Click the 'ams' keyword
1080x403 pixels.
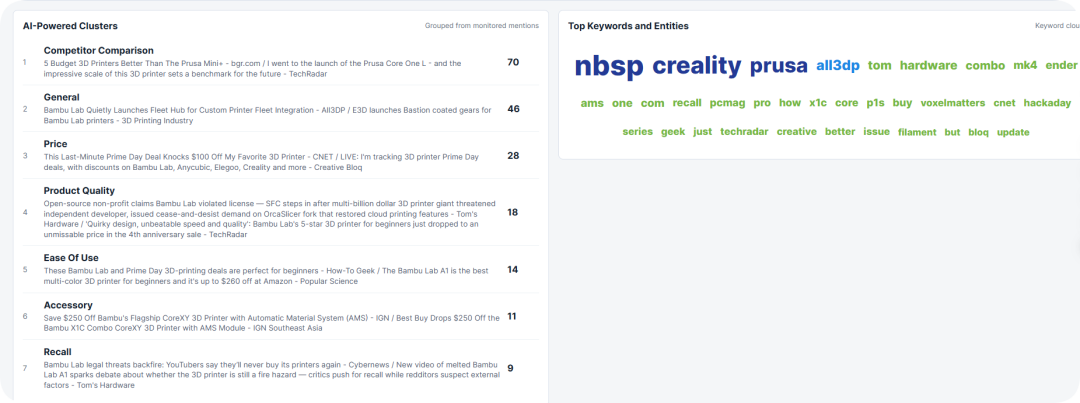592,103
